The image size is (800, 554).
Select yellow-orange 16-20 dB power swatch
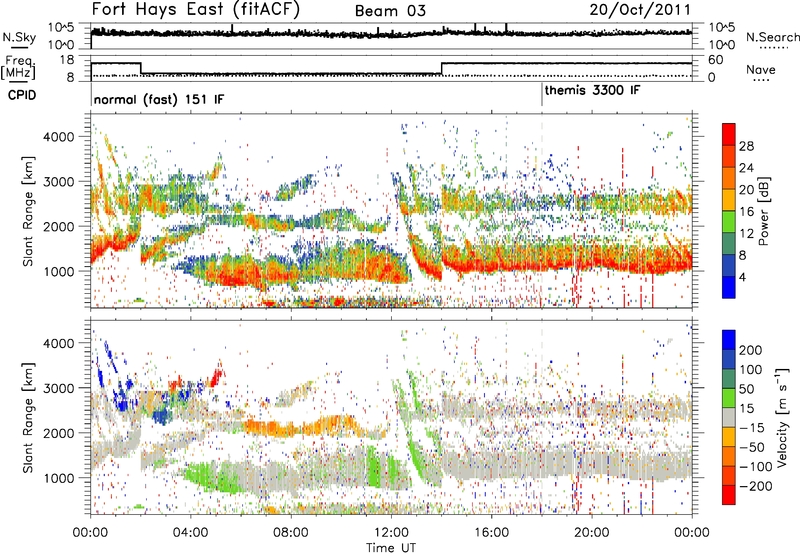pos(729,200)
